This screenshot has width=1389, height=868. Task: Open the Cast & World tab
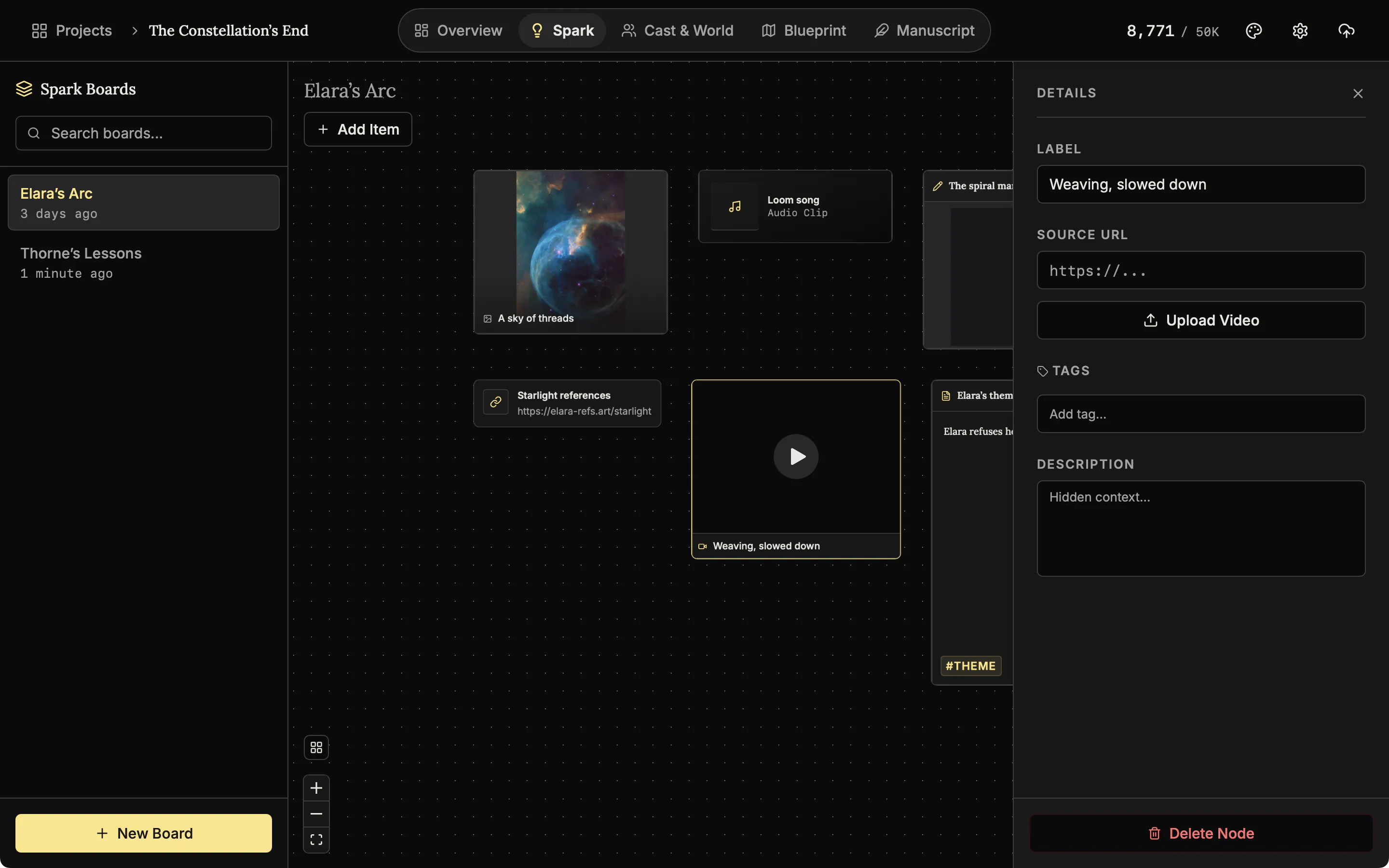point(677,30)
